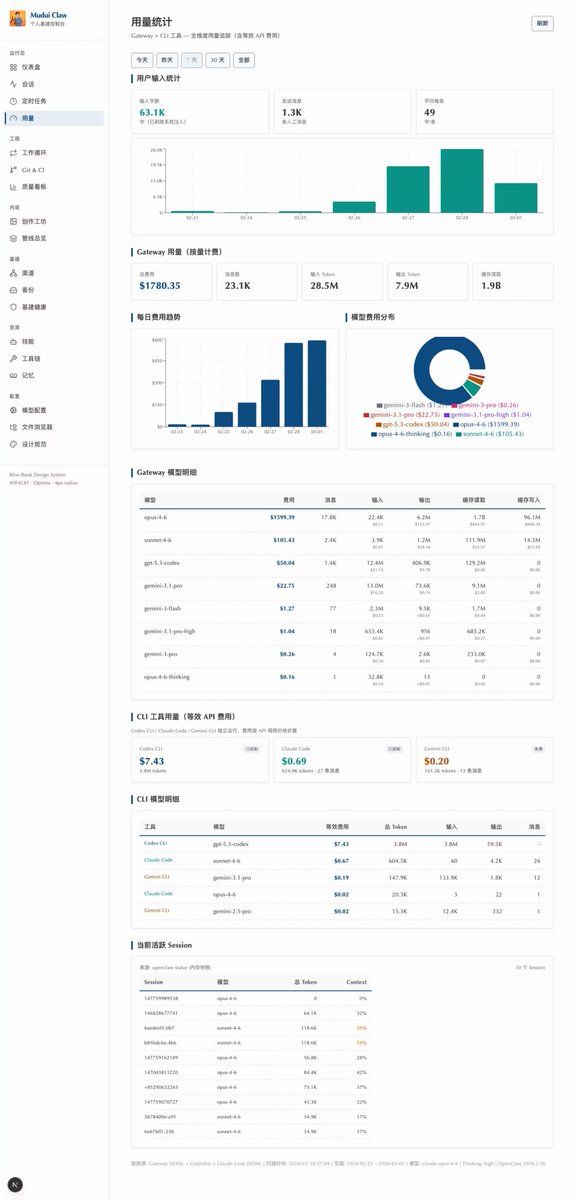Click the 订阅制 badge on Codex CLI card
This screenshot has height=1200, width=576.
253,748
